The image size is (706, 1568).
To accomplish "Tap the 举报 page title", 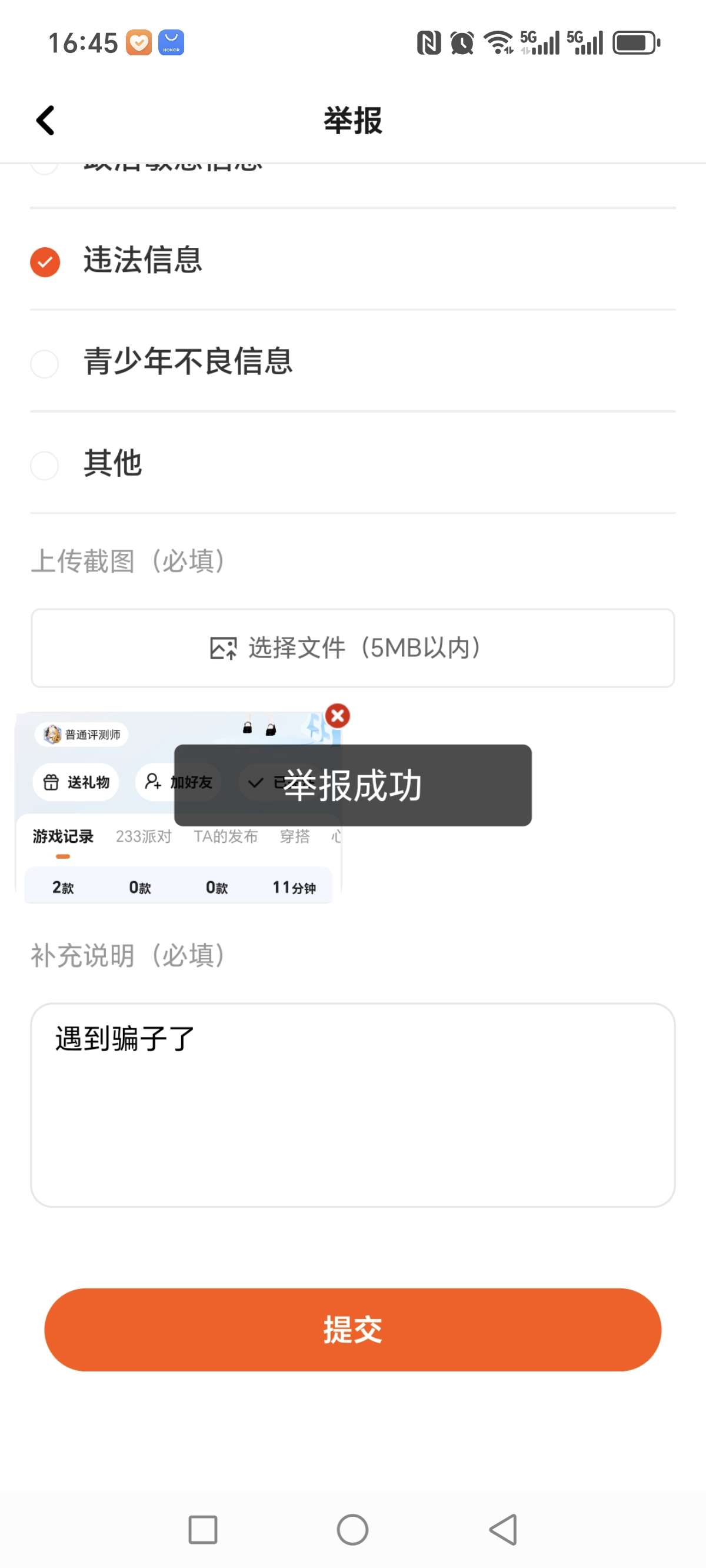I will (353, 121).
